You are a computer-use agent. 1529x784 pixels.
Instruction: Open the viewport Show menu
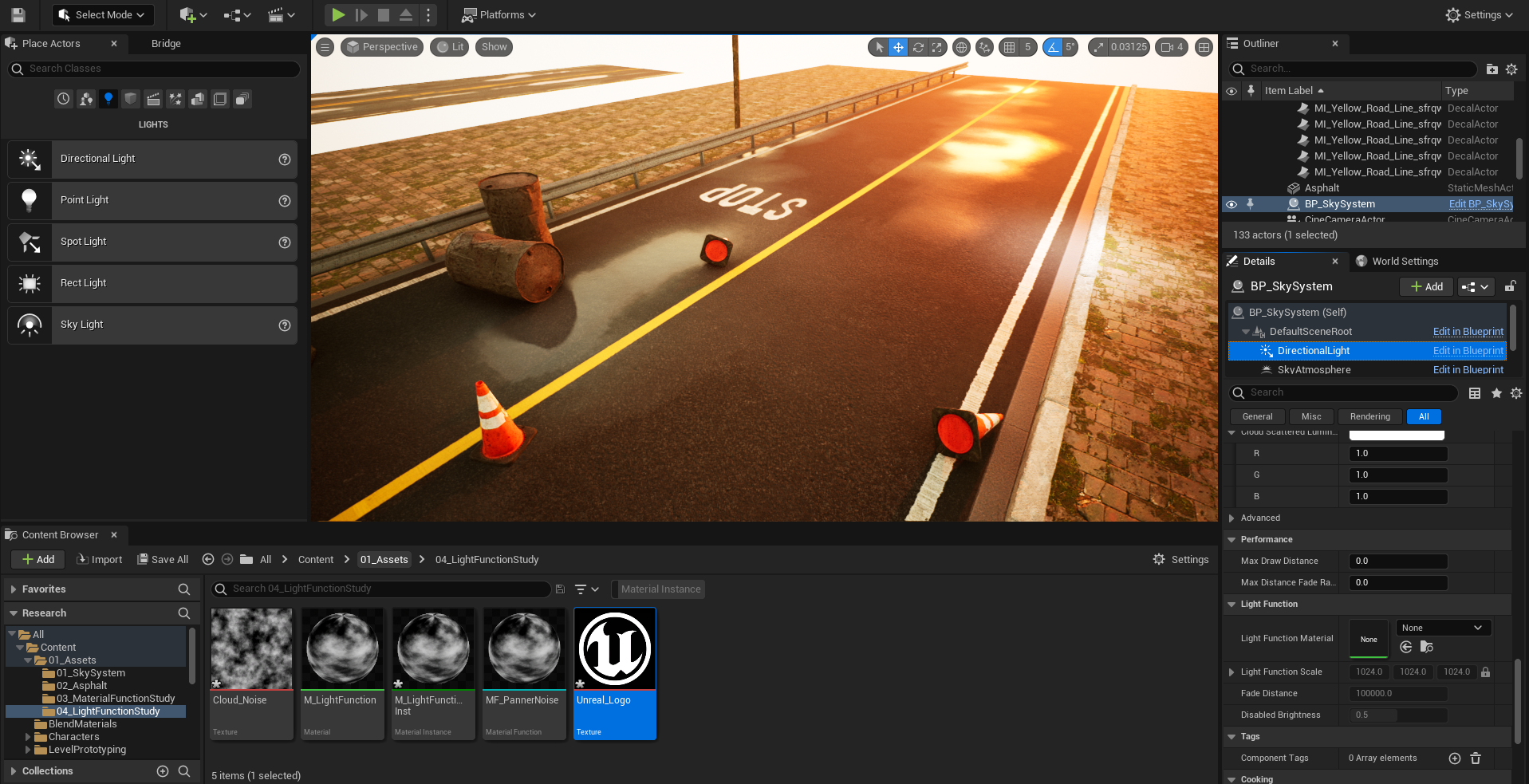pyautogui.click(x=494, y=47)
